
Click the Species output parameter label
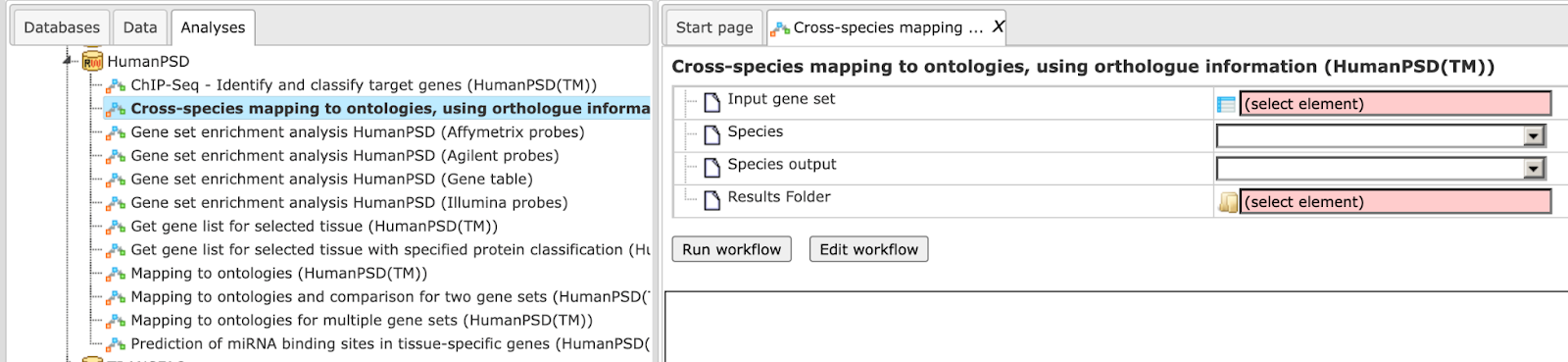[x=782, y=165]
